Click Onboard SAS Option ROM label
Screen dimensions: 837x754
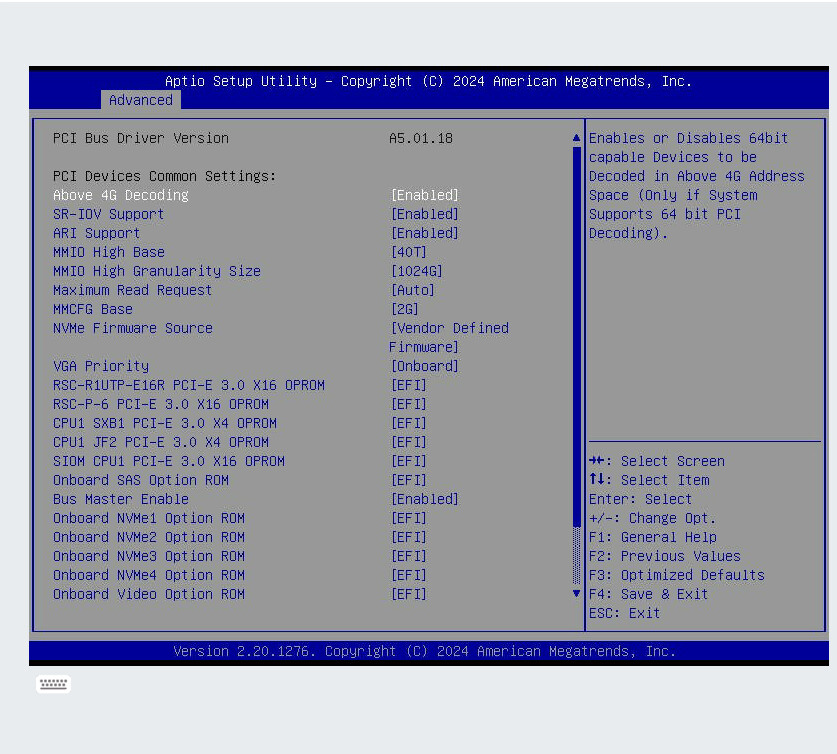click(141, 480)
